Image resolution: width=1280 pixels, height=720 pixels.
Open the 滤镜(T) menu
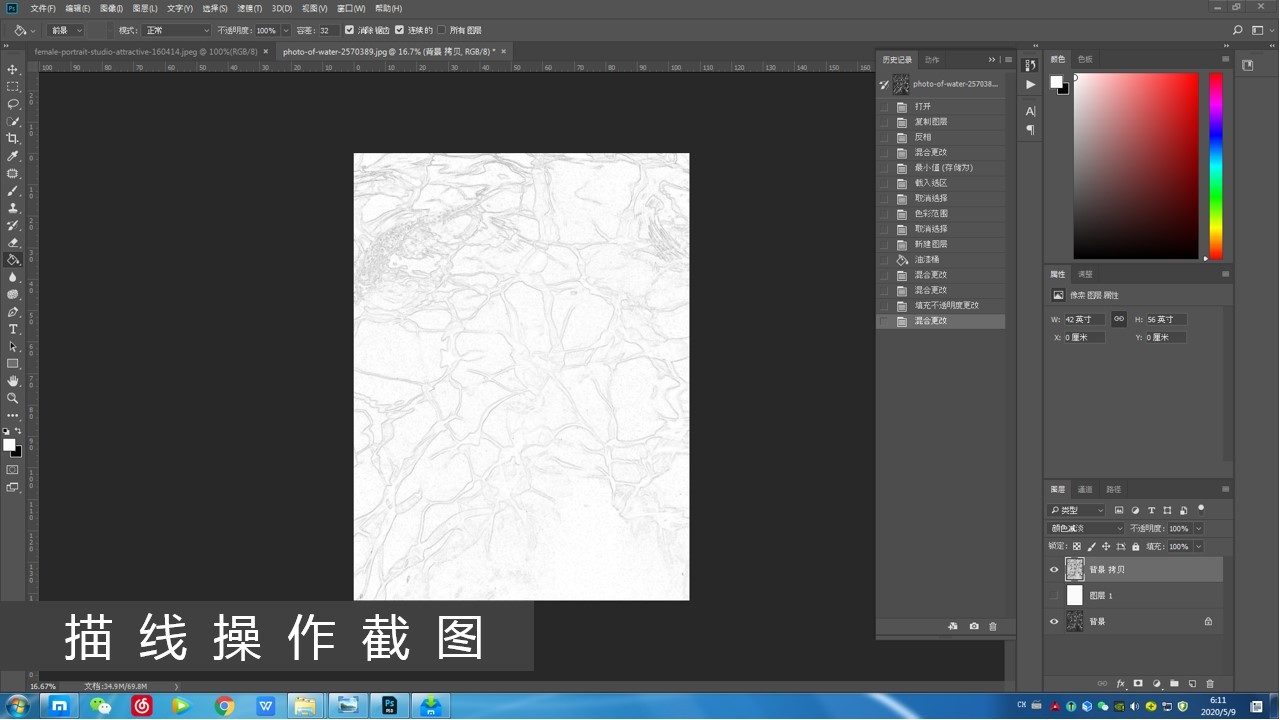tap(250, 8)
